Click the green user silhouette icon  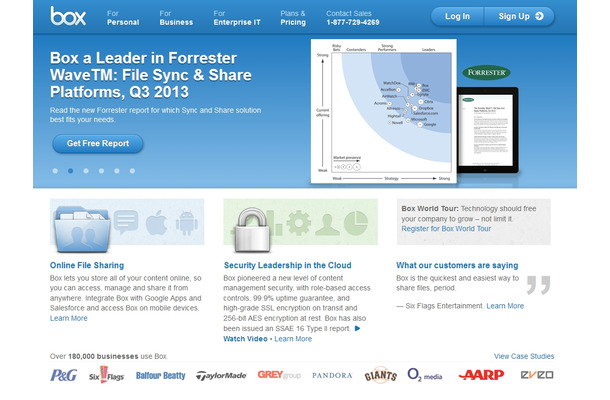point(328,224)
